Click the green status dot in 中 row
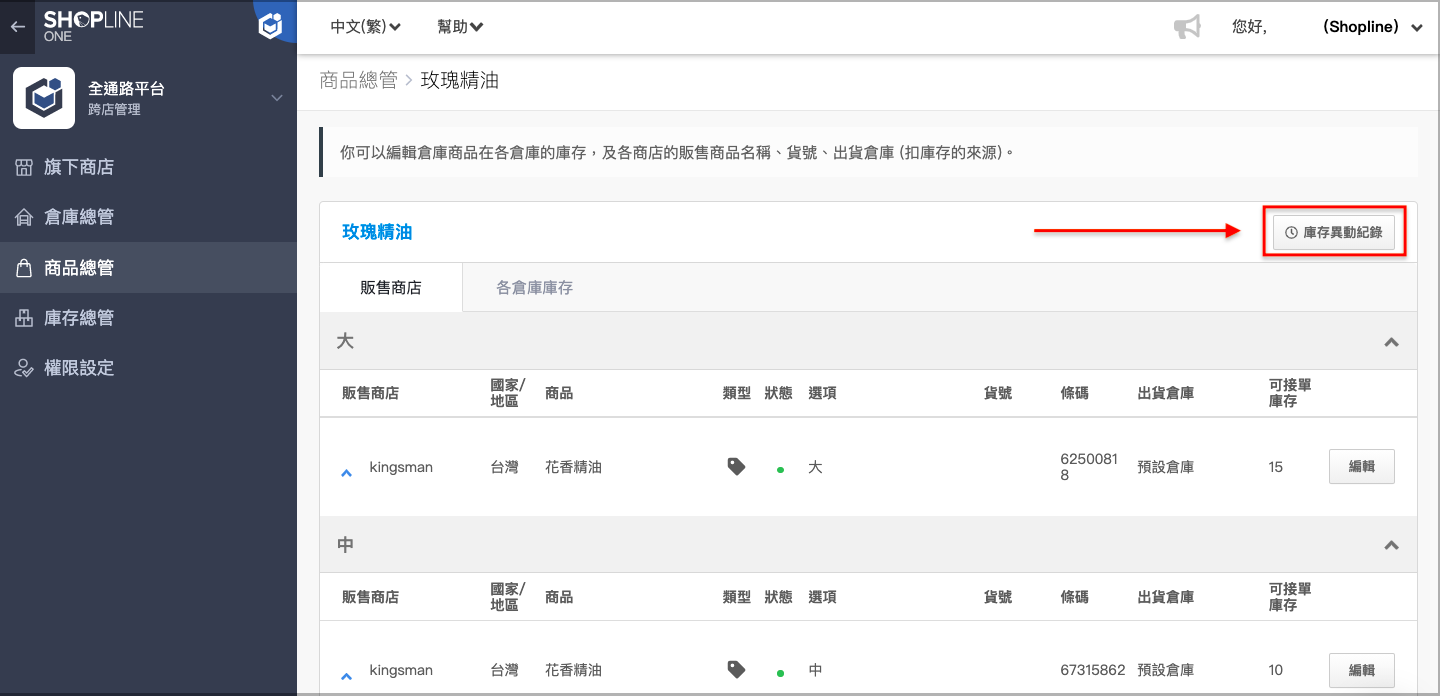 780,674
